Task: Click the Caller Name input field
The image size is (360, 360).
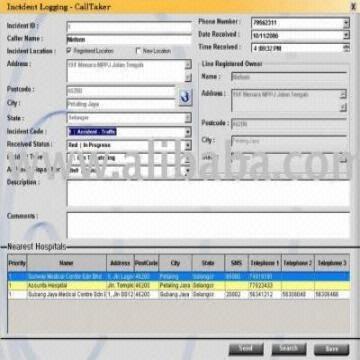Action: click(129, 40)
